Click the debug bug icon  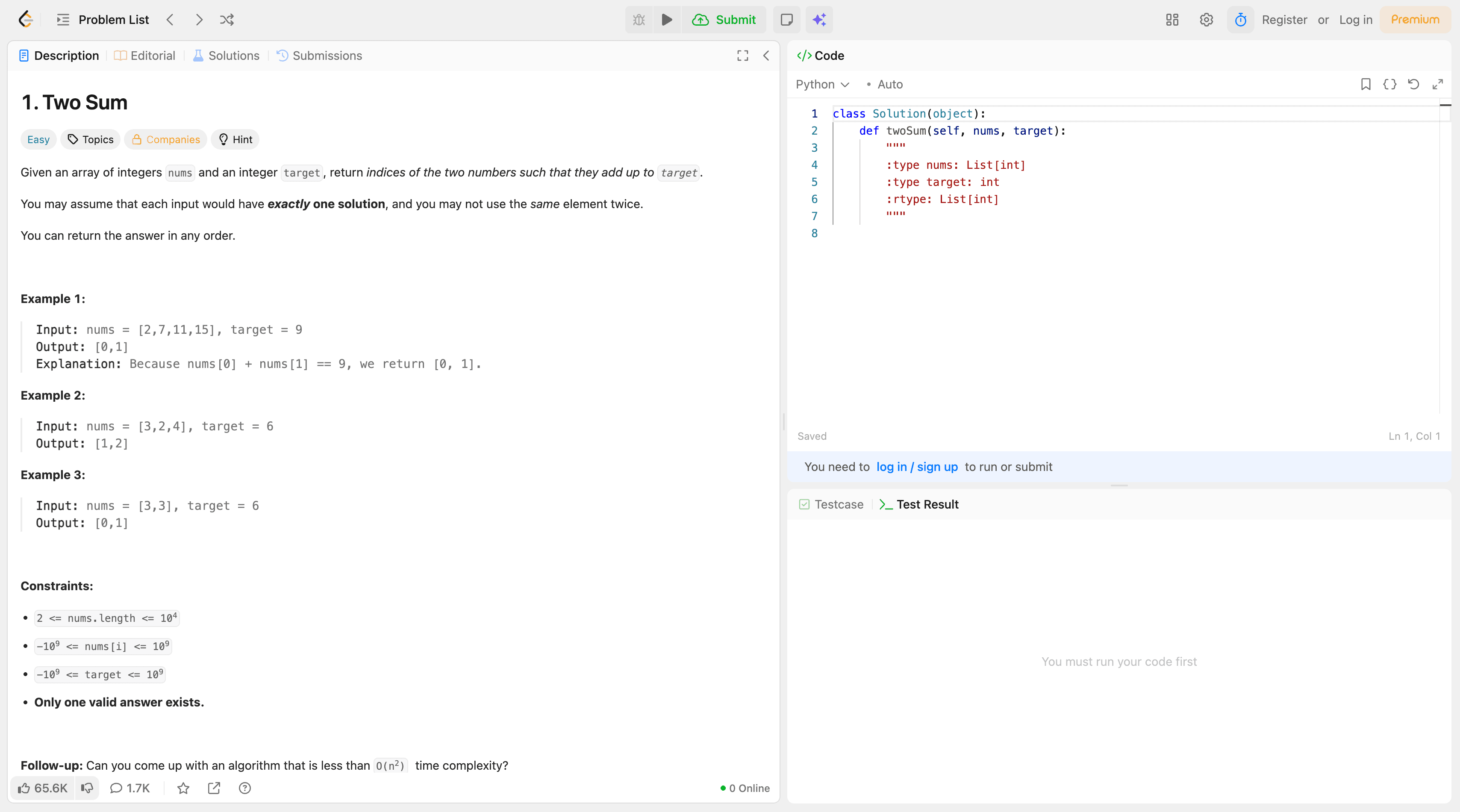[639, 20]
